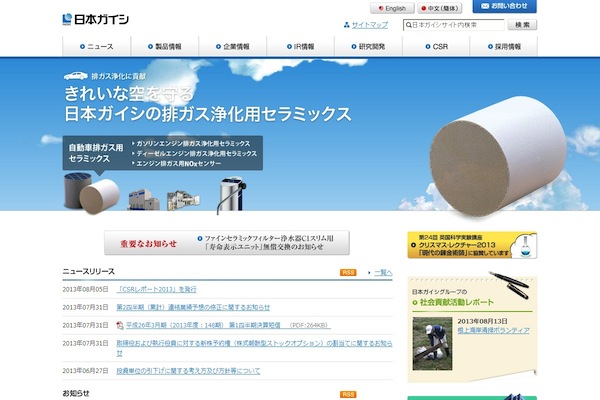Open the クリスマス・レクチャー2013 banner
600x400 pixels.
click(x=472, y=245)
